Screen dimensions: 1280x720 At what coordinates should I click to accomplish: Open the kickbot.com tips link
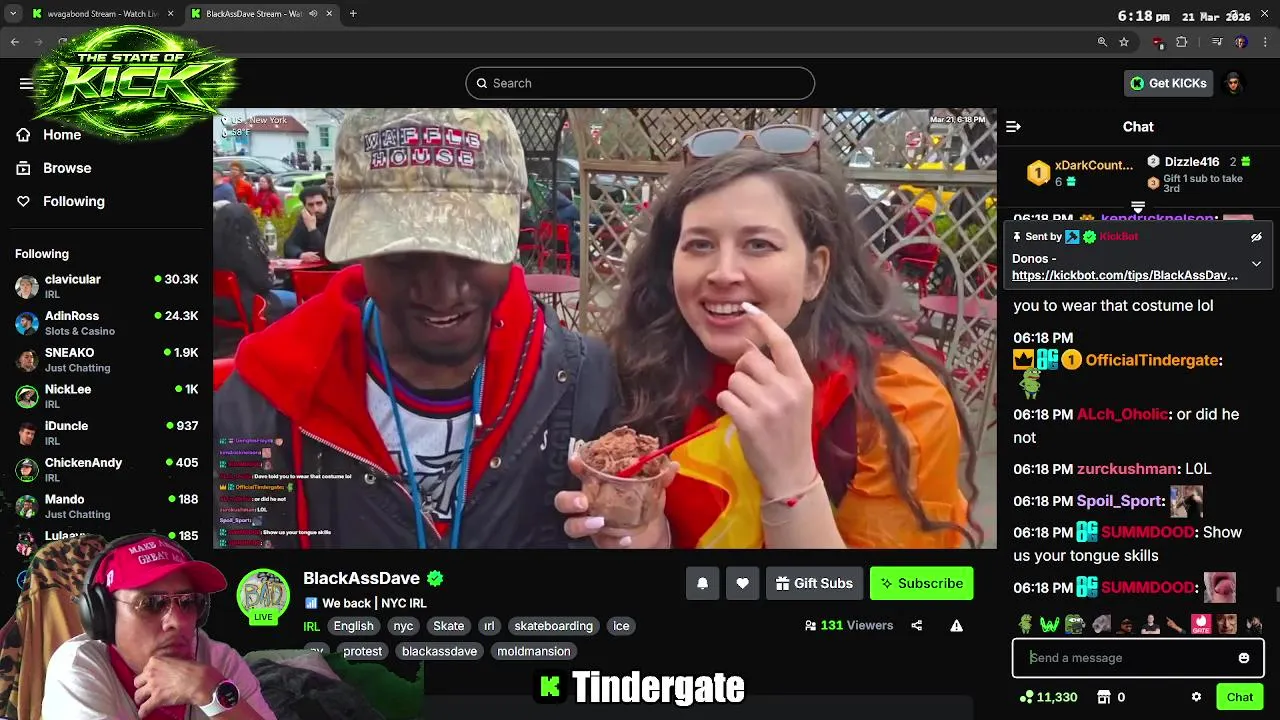click(1124, 275)
